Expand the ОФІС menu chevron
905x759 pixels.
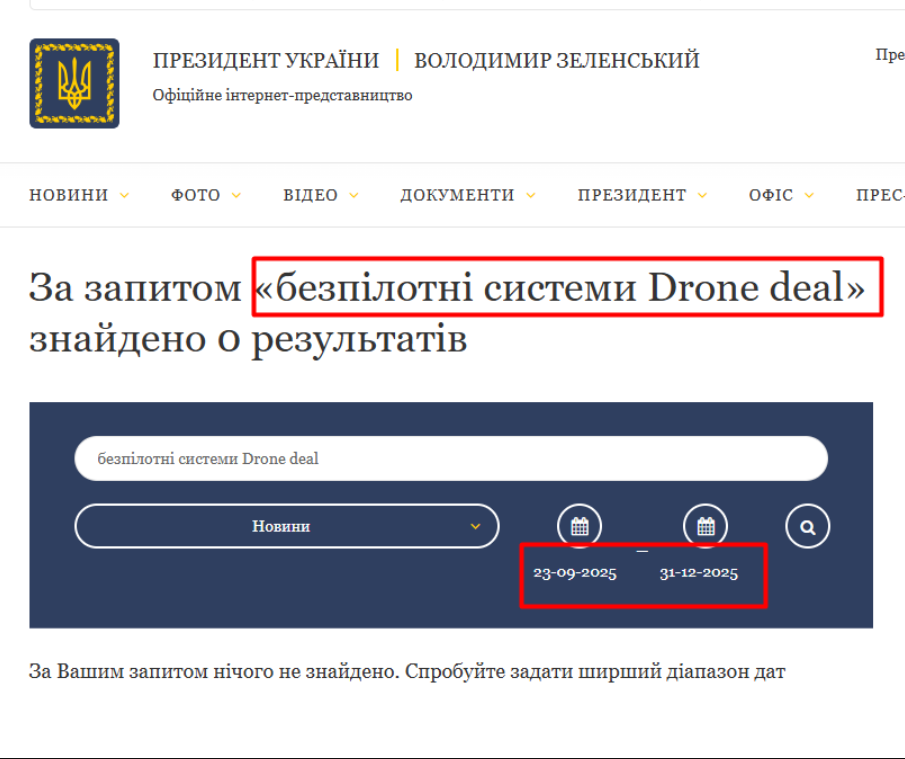(809, 196)
